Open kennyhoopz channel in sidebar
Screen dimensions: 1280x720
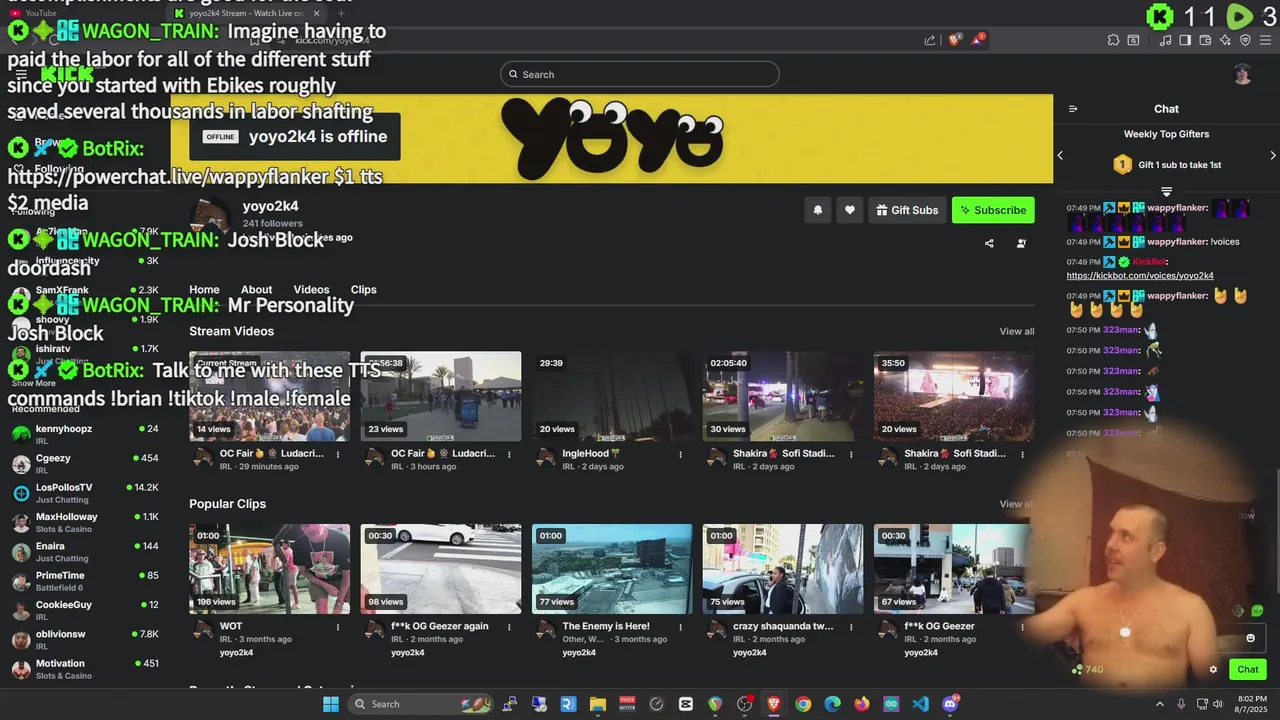coord(85,434)
